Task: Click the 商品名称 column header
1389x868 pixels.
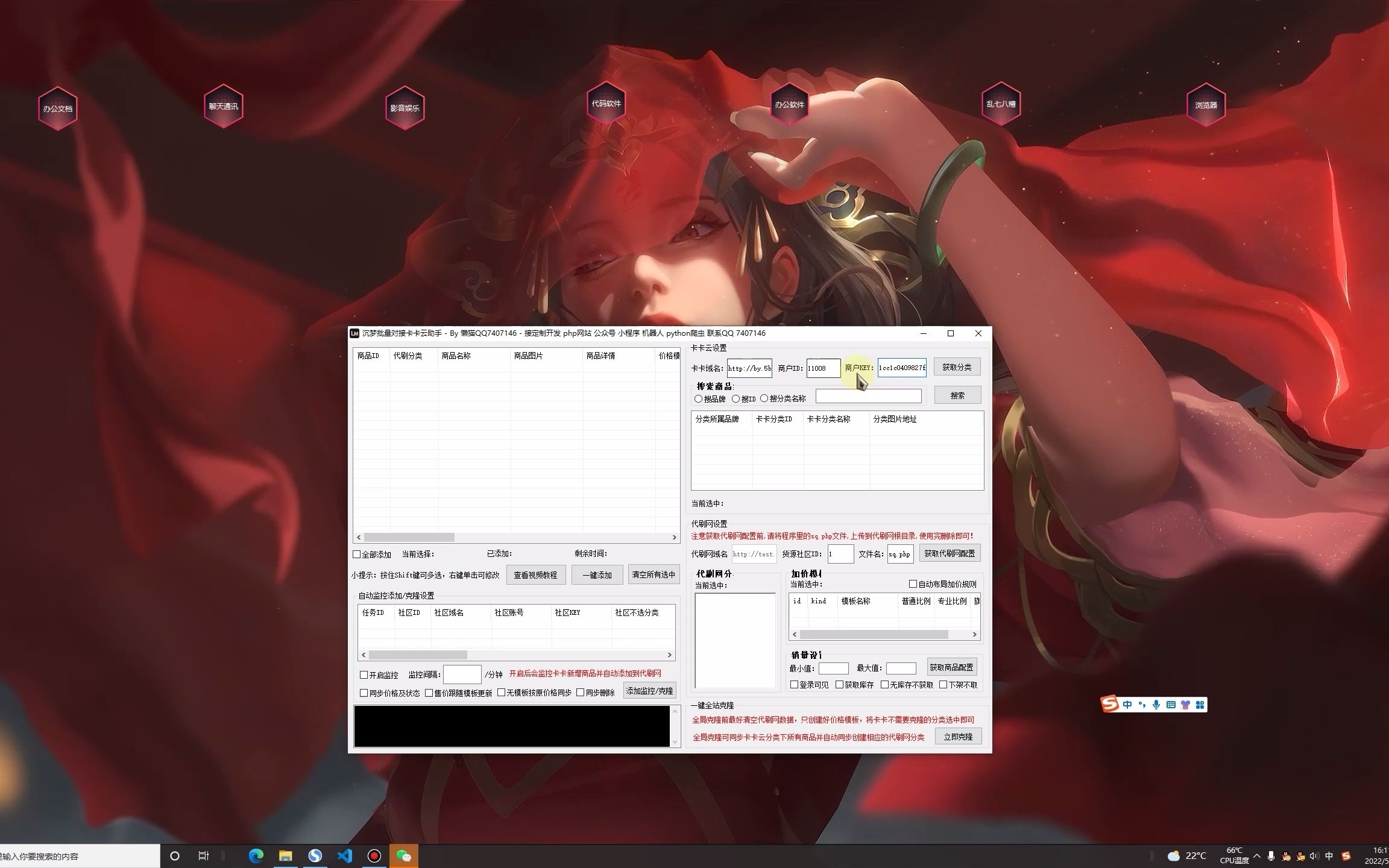Action: (474, 356)
